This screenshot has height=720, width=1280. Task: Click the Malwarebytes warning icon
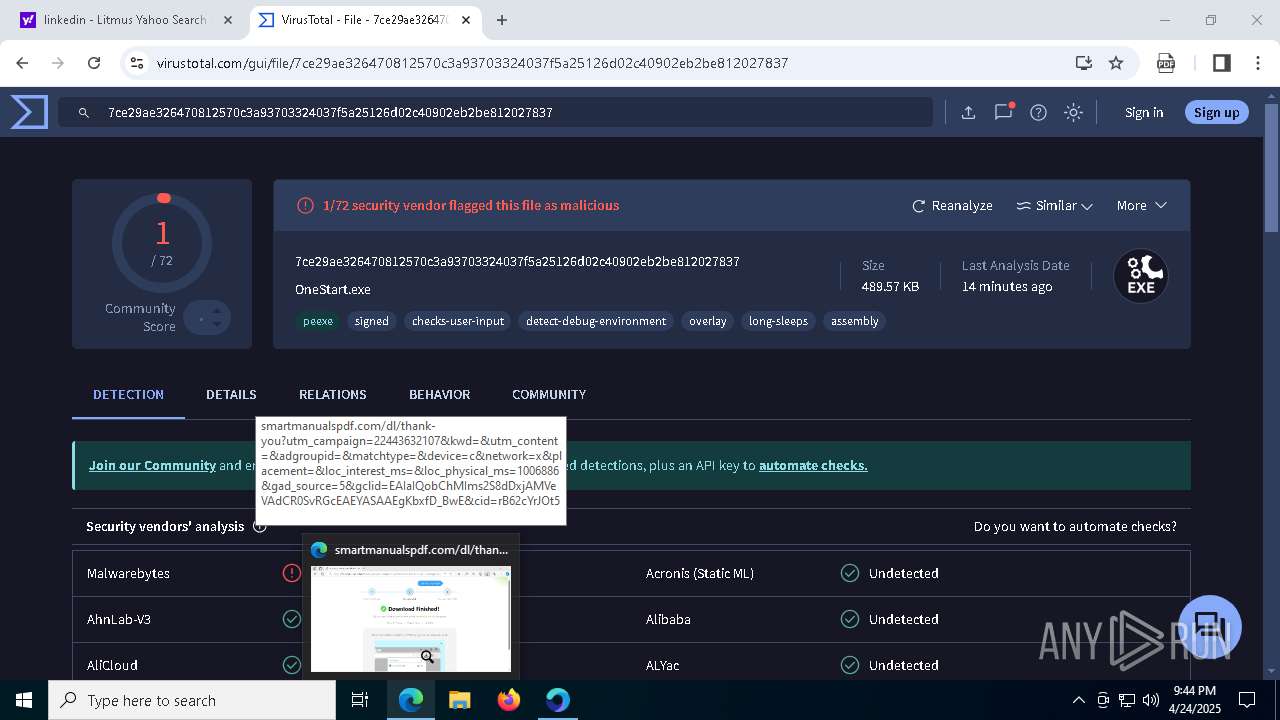(x=291, y=573)
